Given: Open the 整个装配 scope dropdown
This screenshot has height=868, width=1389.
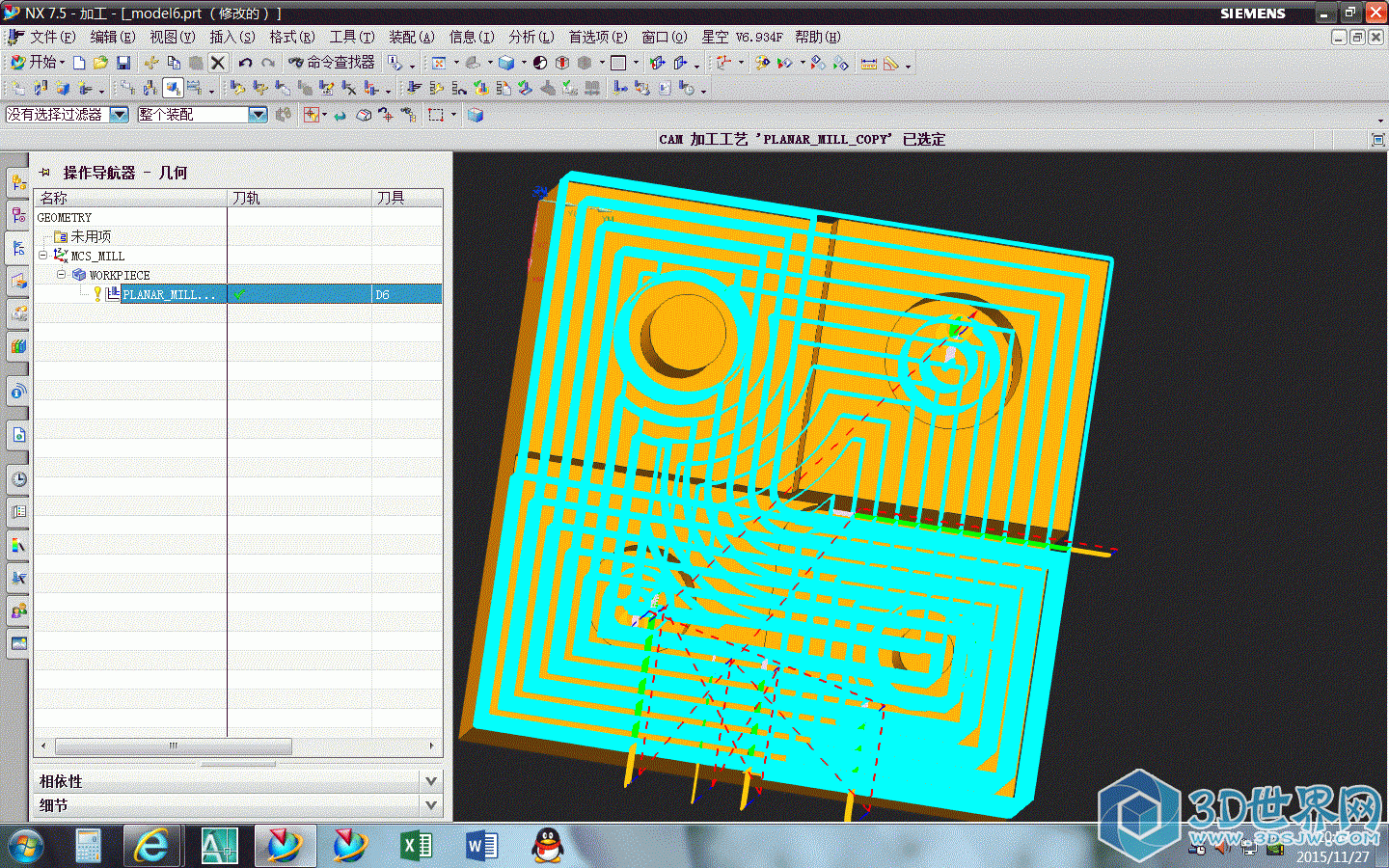Looking at the screenshot, I should [258, 115].
